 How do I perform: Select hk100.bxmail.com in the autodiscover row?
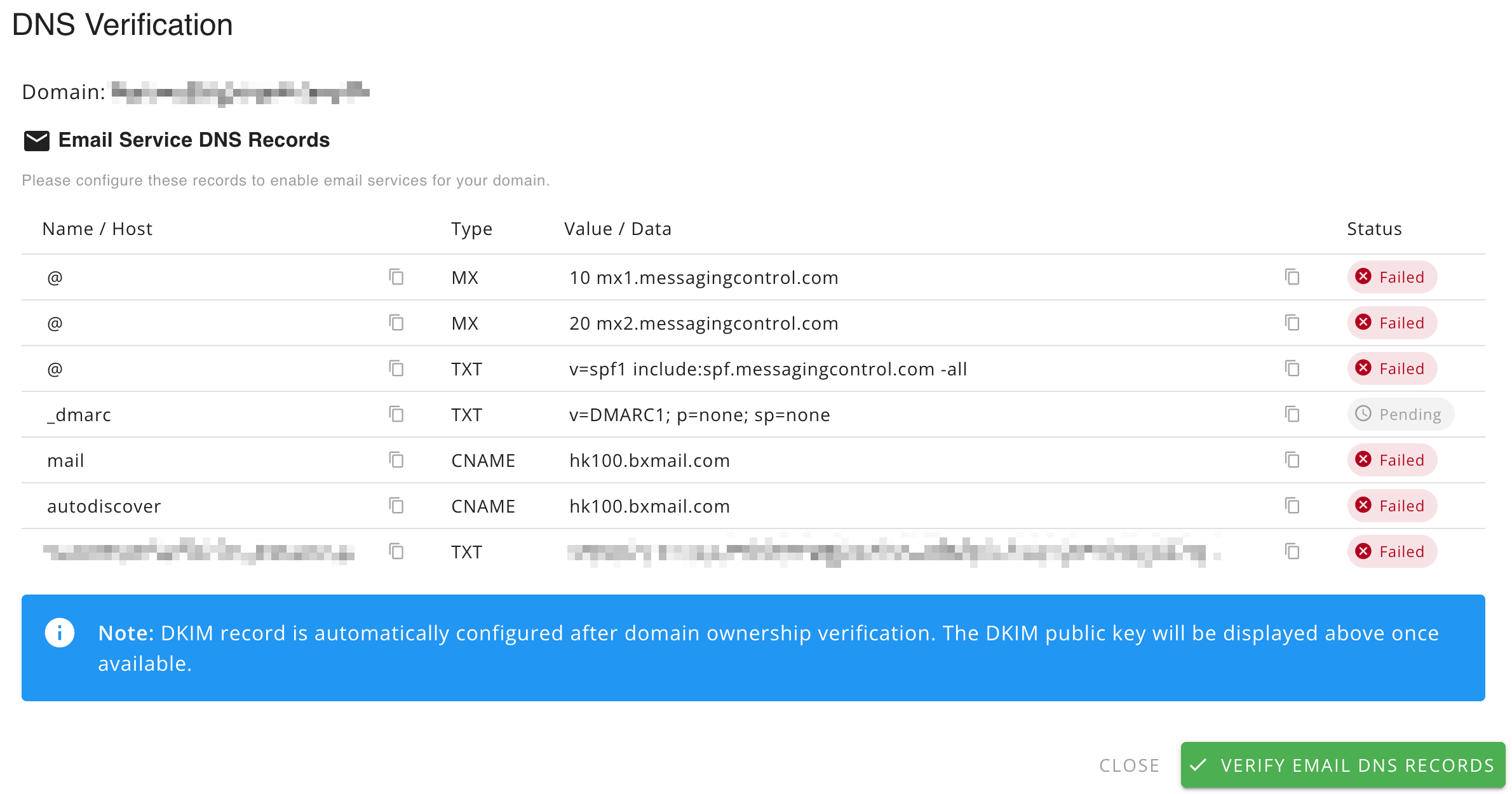(x=649, y=506)
